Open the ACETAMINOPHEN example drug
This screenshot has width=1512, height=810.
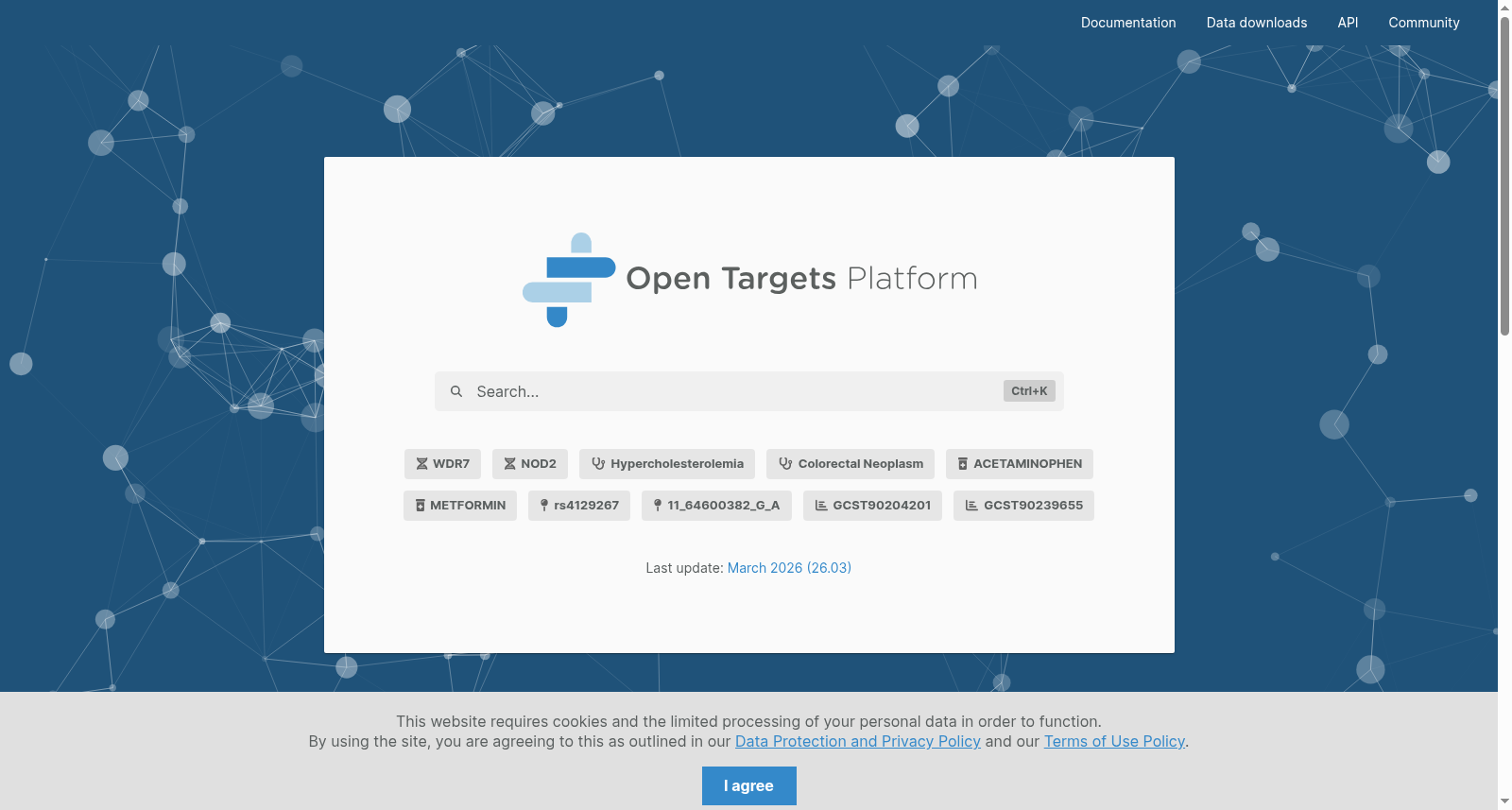[x=1020, y=464]
